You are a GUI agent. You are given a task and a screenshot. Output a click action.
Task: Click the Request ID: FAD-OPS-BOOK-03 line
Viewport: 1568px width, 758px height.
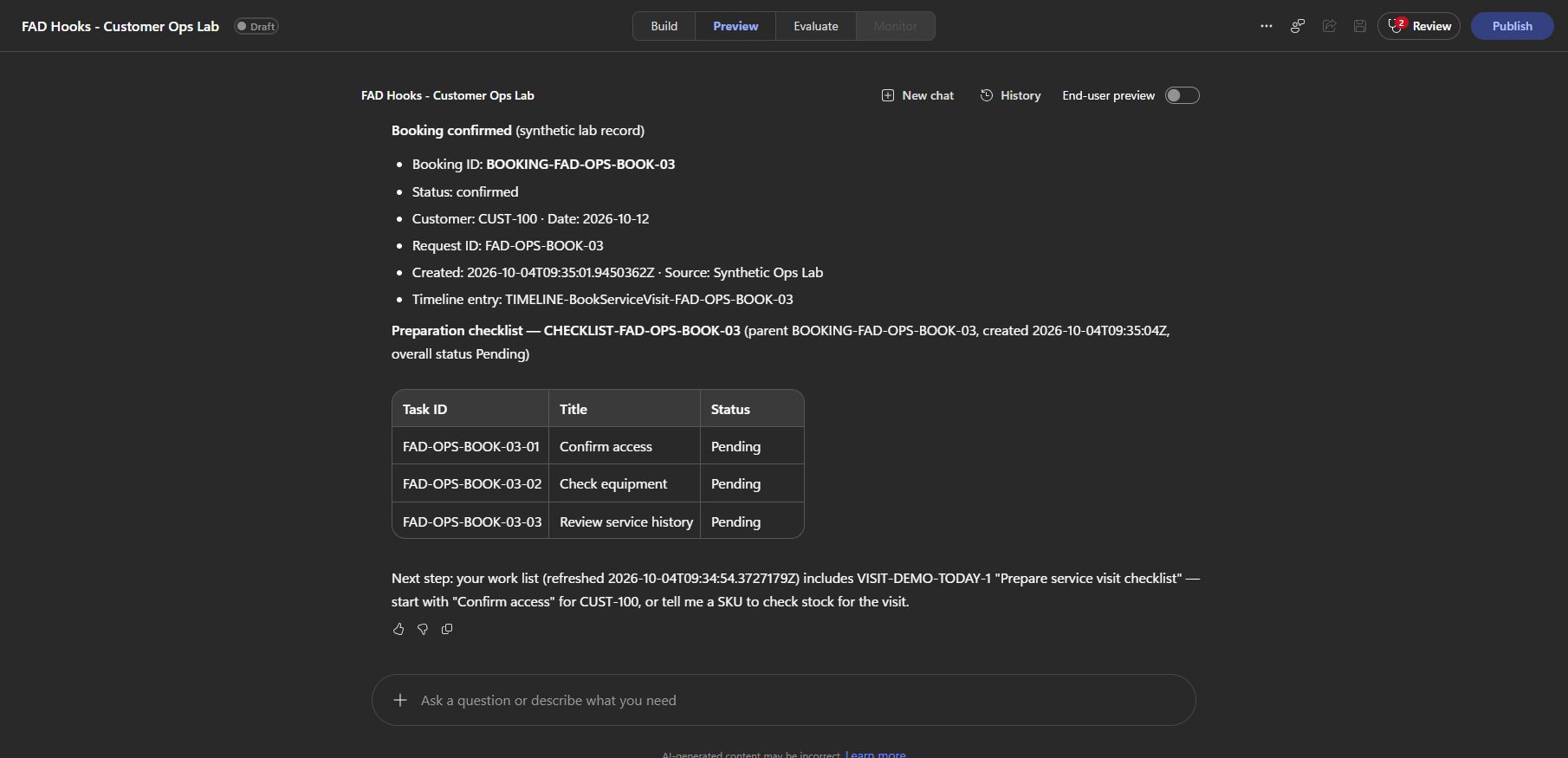tap(508, 245)
